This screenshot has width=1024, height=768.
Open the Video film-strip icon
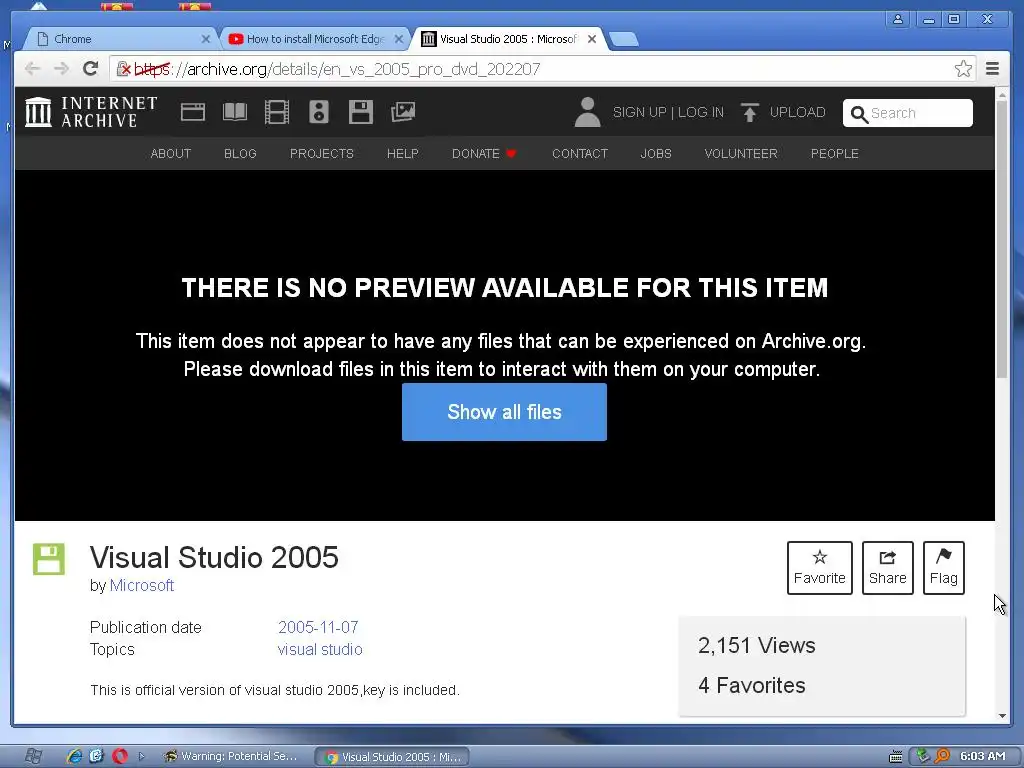277,112
